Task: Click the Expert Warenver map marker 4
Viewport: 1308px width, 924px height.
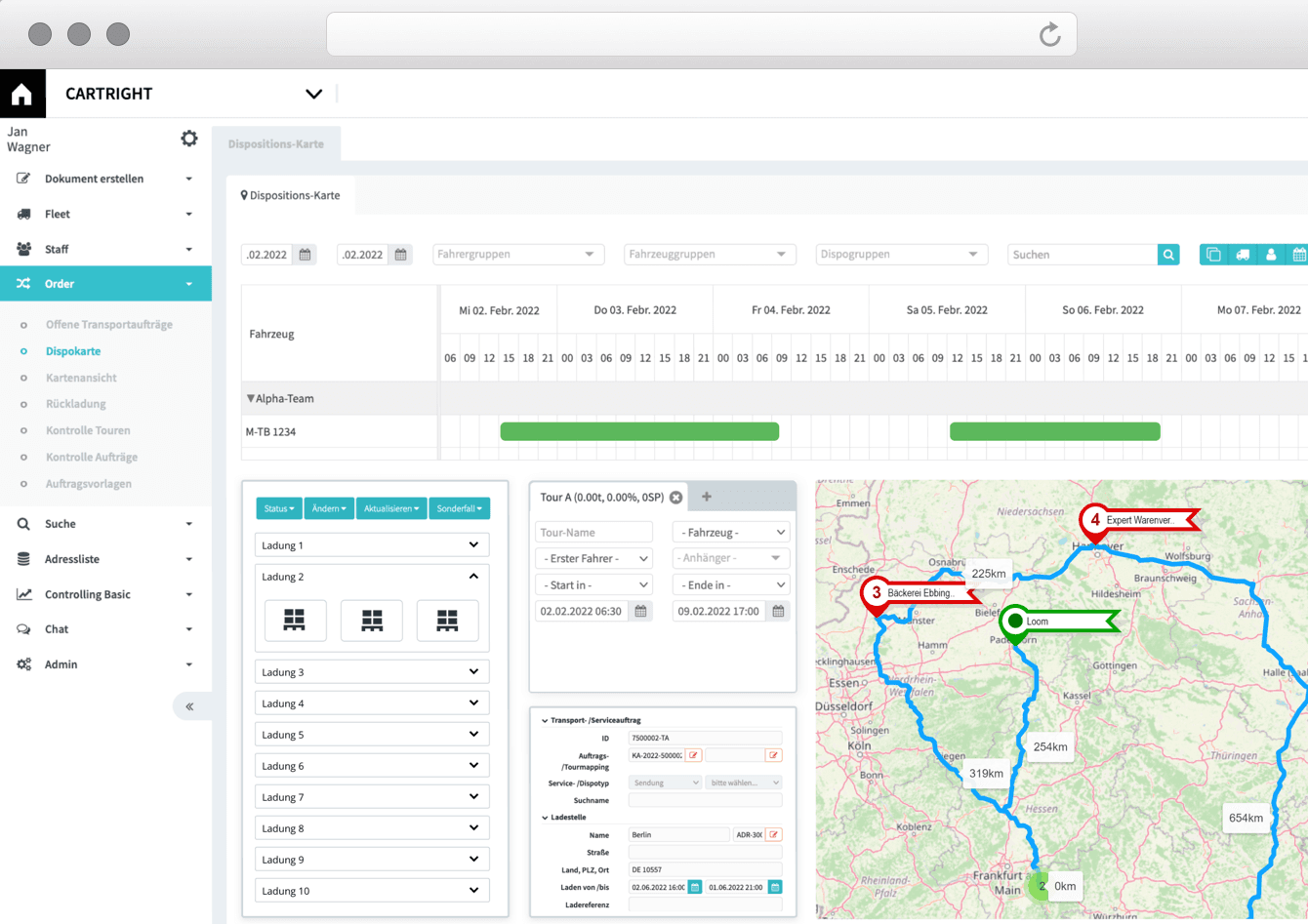Action: 1095,522
